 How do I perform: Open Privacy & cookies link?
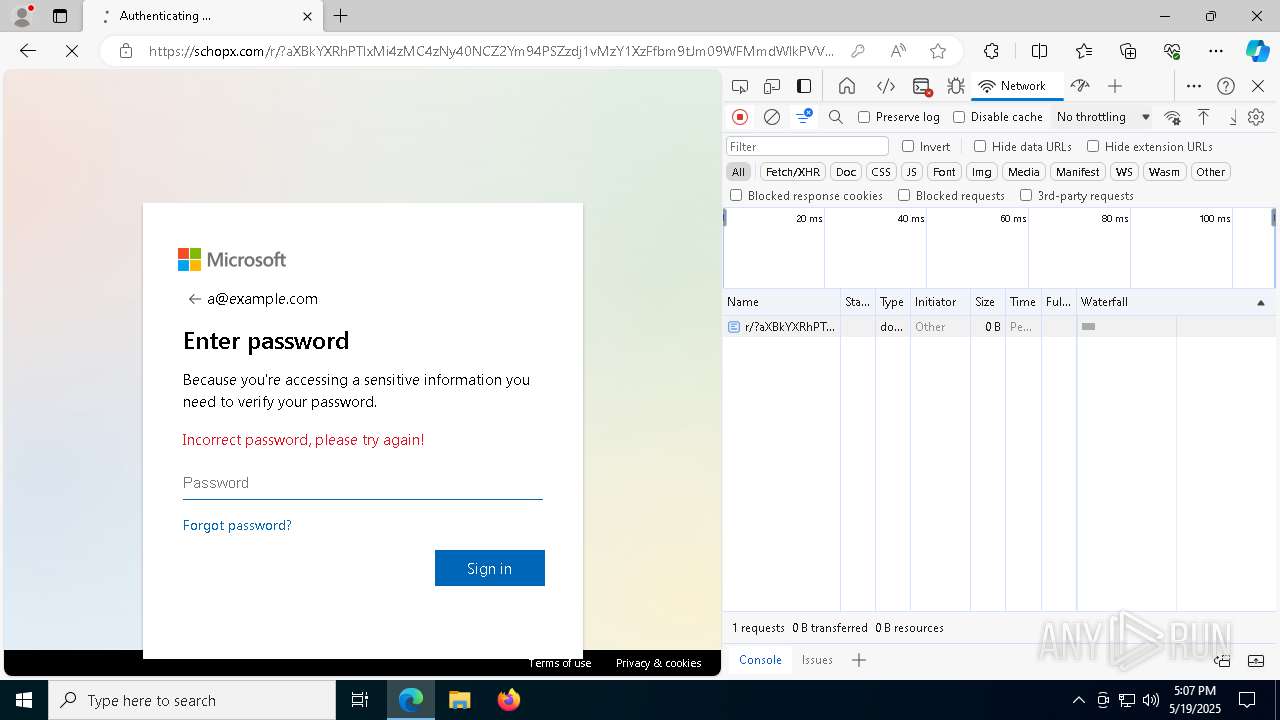658,663
